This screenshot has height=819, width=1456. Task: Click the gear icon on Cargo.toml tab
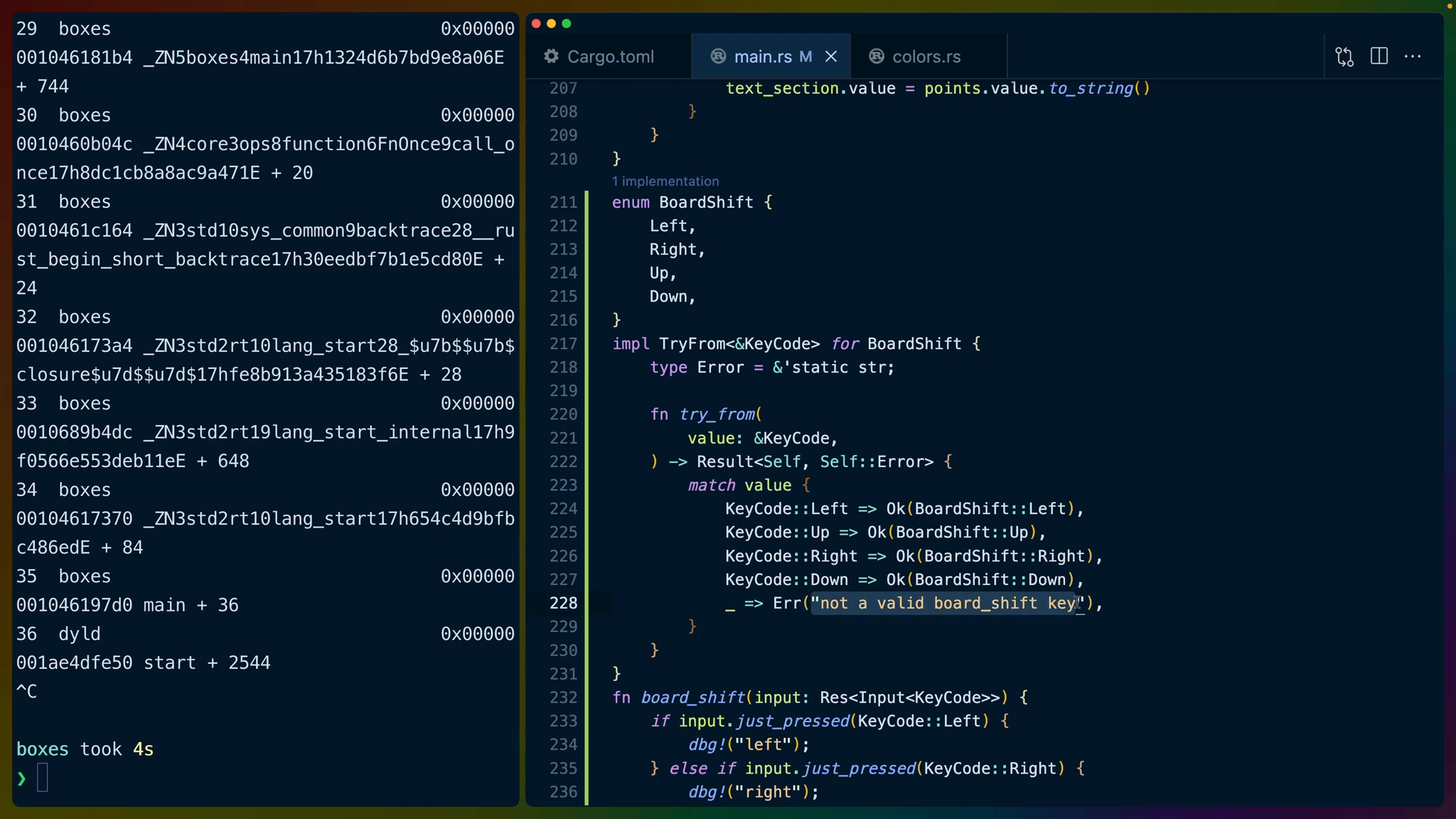click(x=552, y=56)
